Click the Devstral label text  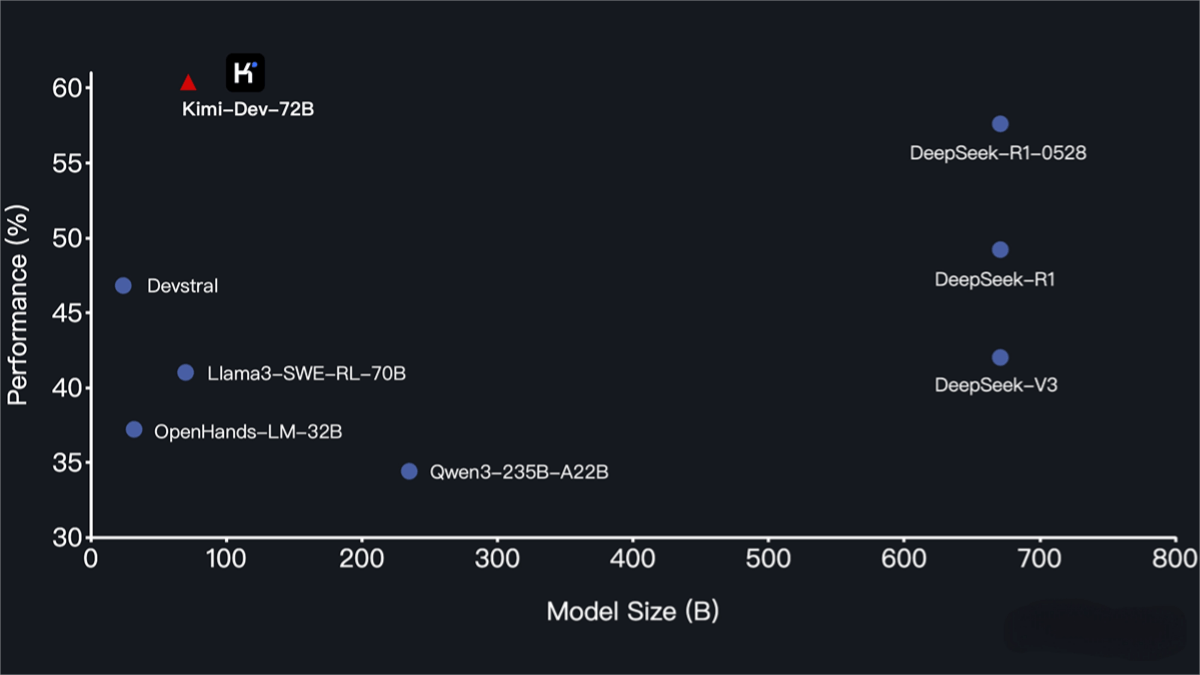tap(182, 287)
